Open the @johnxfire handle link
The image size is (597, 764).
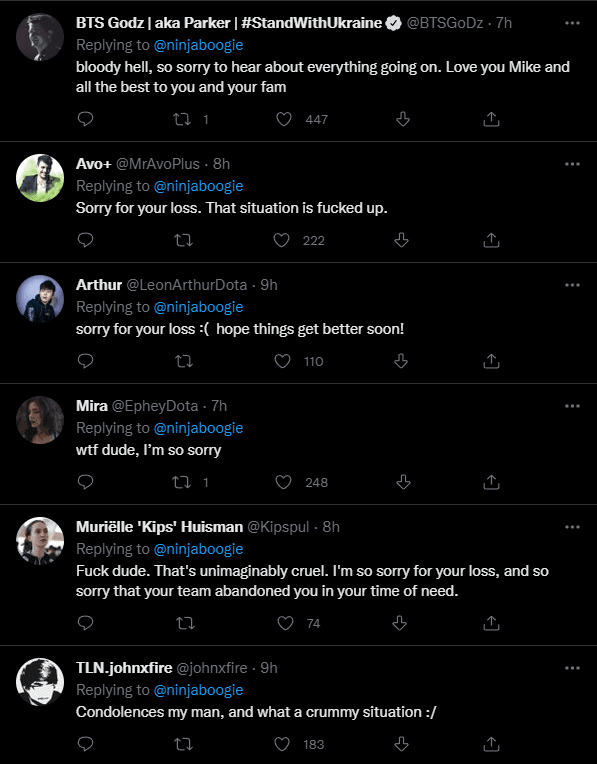coord(212,668)
